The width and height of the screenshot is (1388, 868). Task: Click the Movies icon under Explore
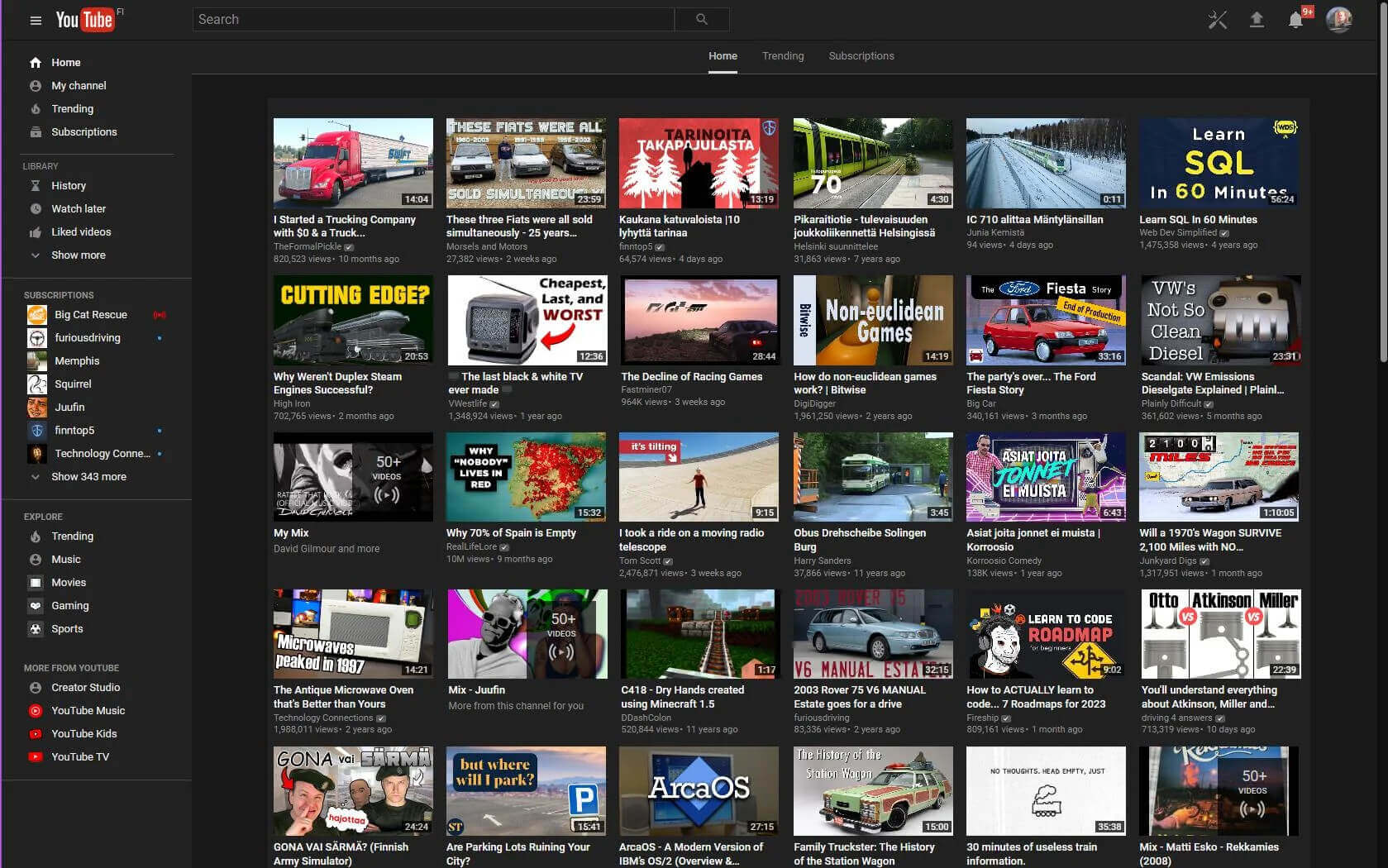click(x=36, y=583)
